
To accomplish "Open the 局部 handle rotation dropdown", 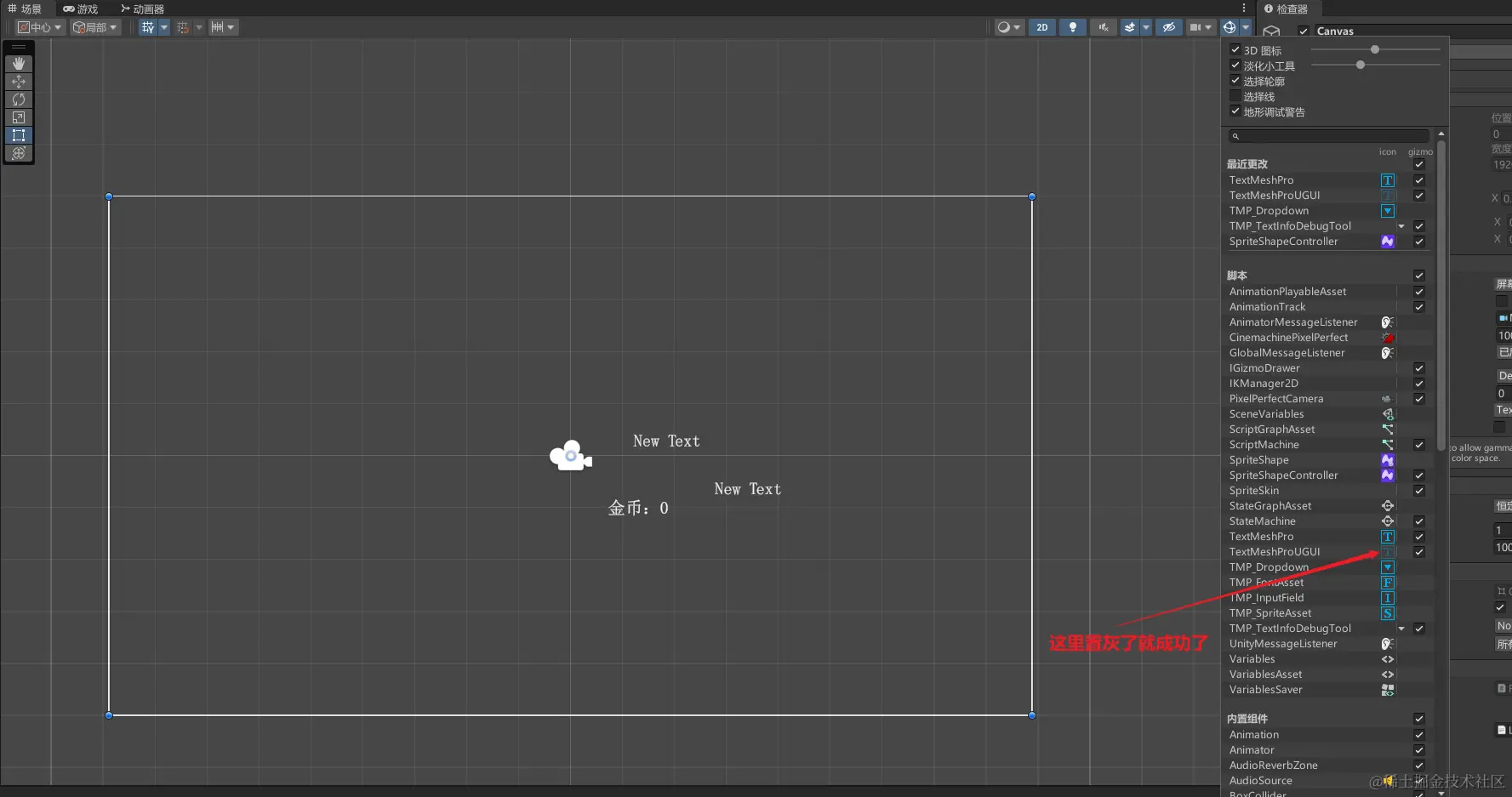I will pyautogui.click(x=94, y=27).
